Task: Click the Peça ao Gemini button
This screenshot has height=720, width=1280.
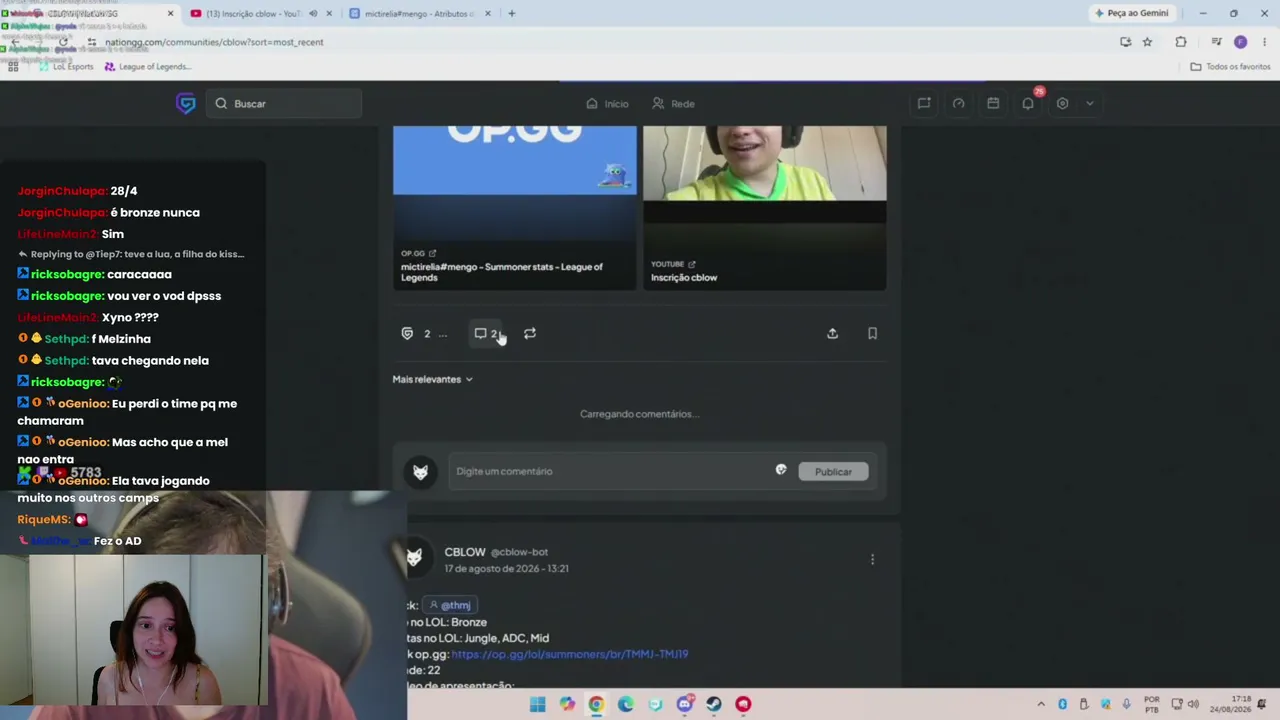Action: pos(1132,13)
